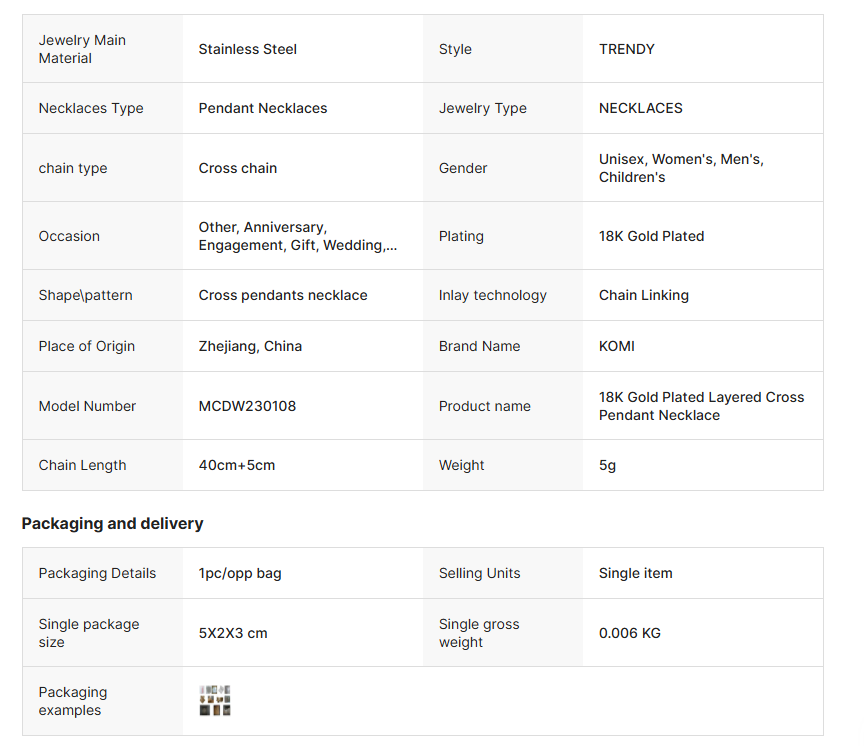
Task: Click the Packaging and delivery heading
Action: pyautogui.click(x=112, y=523)
